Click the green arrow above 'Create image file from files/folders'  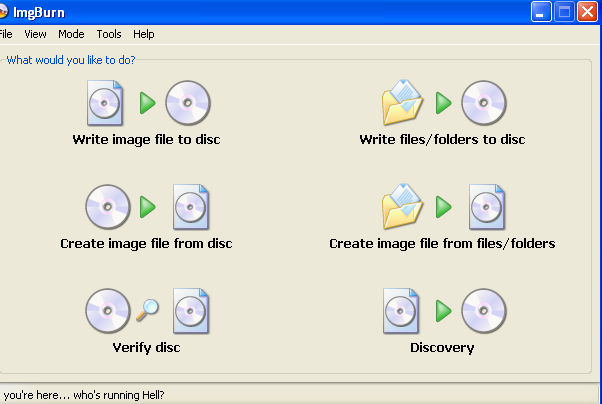click(x=443, y=207)
